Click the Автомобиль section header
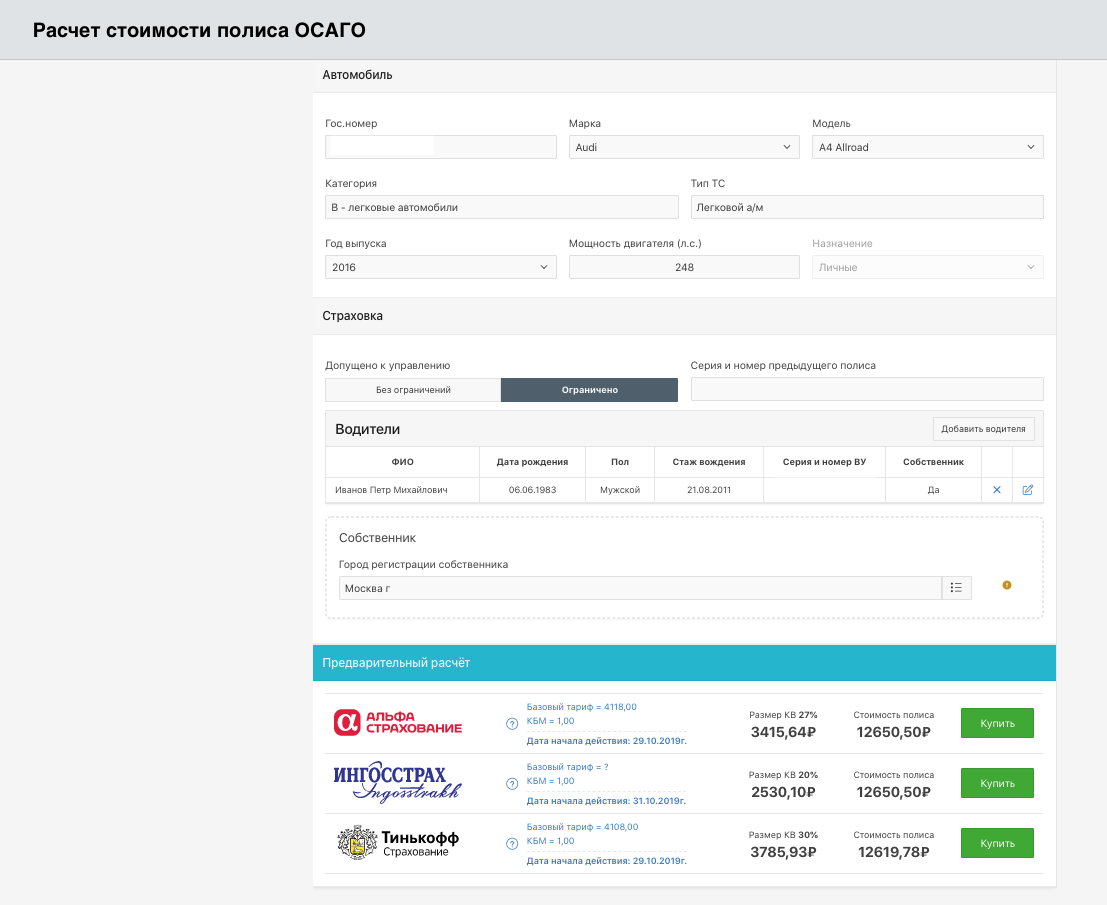 pos(684,76)
